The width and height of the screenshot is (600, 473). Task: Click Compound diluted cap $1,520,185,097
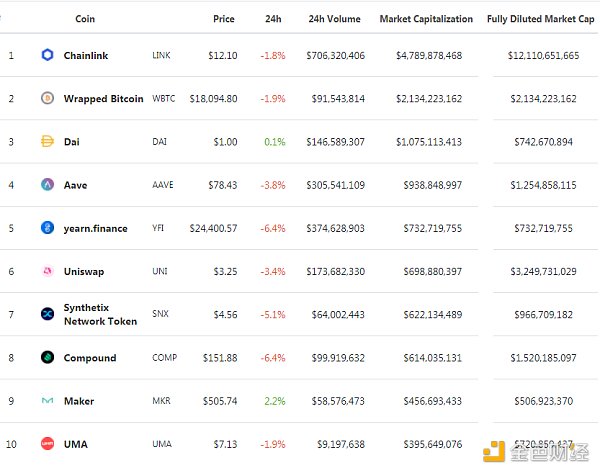(543, 358)
